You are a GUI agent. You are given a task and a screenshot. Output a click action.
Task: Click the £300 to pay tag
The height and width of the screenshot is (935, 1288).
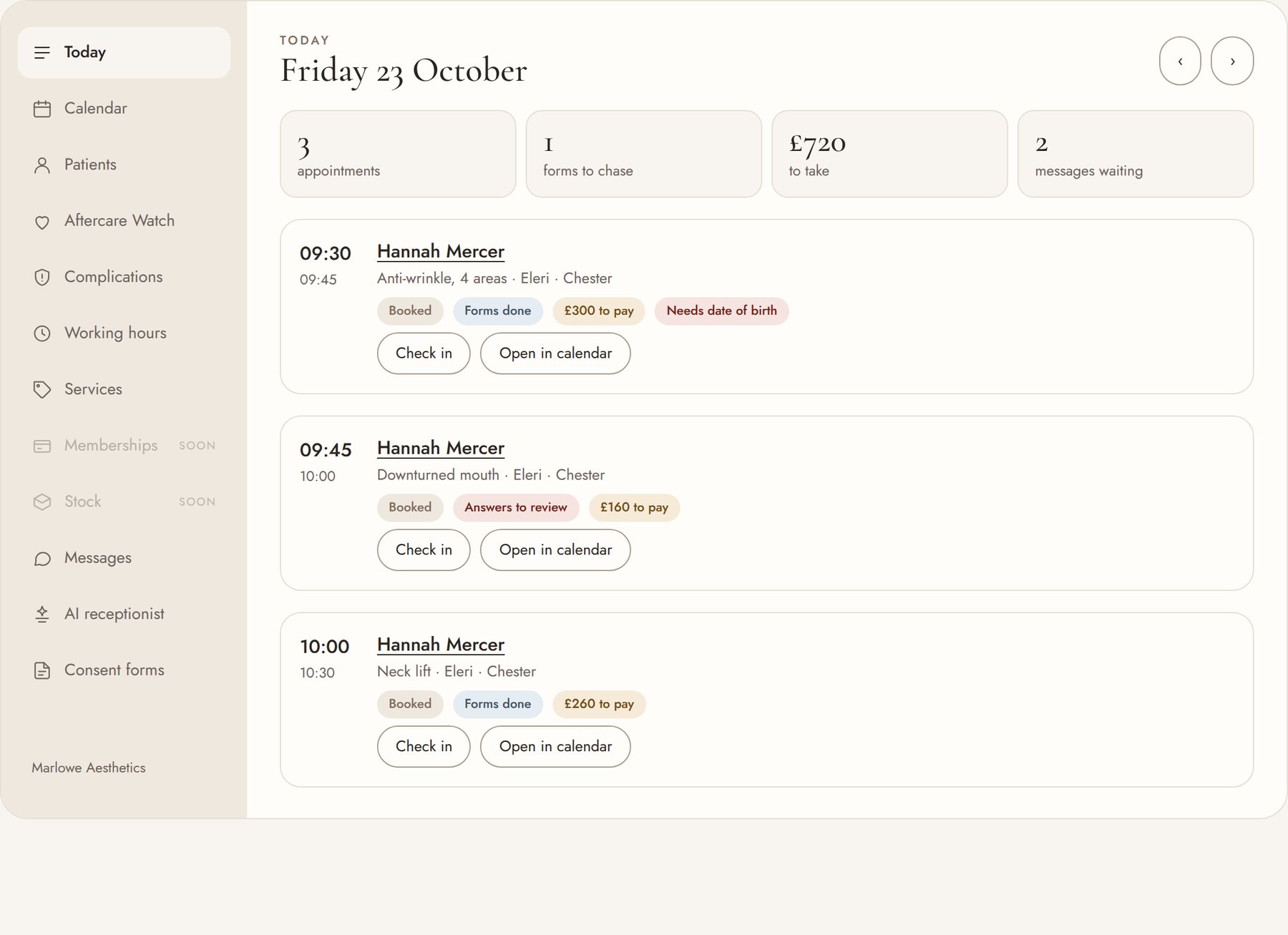click(x=599, y=311)
